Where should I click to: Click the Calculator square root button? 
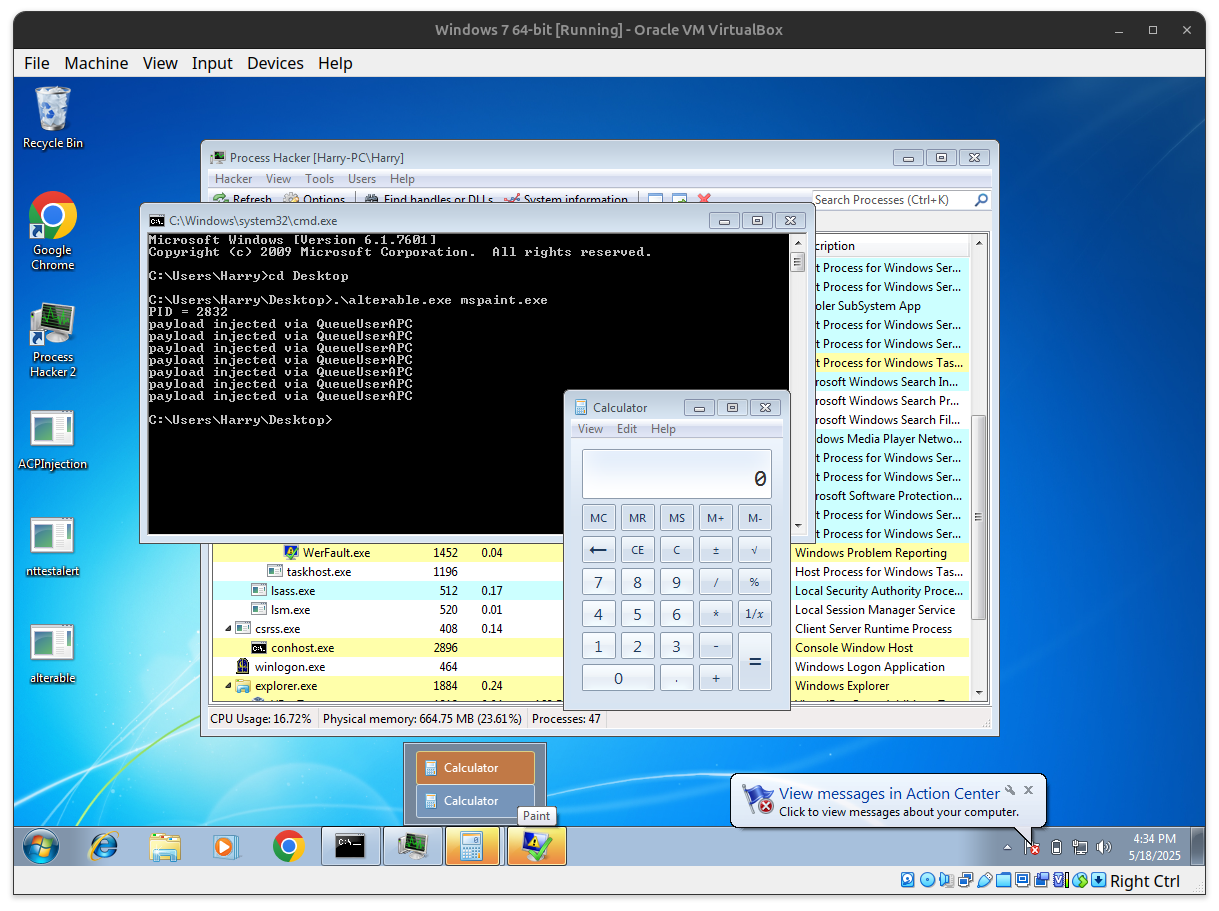754,550
